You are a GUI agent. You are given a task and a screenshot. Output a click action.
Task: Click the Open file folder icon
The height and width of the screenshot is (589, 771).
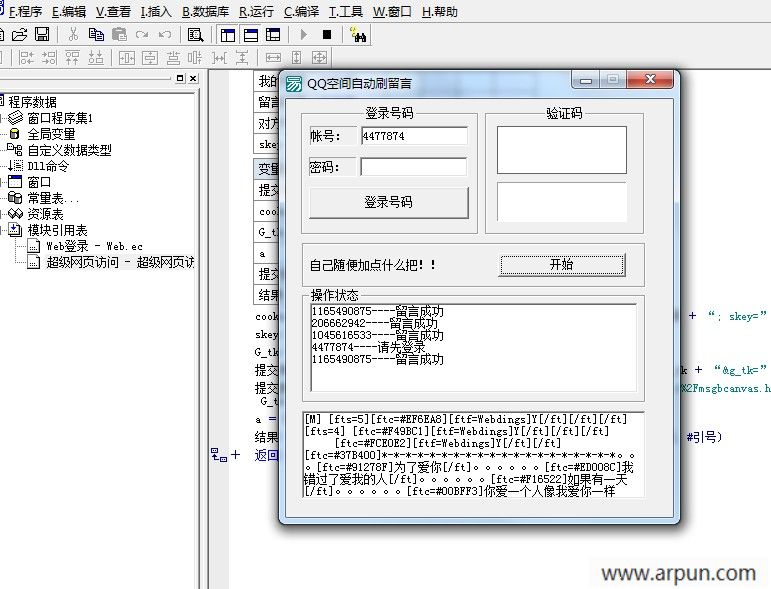click(x=20, y=34)
